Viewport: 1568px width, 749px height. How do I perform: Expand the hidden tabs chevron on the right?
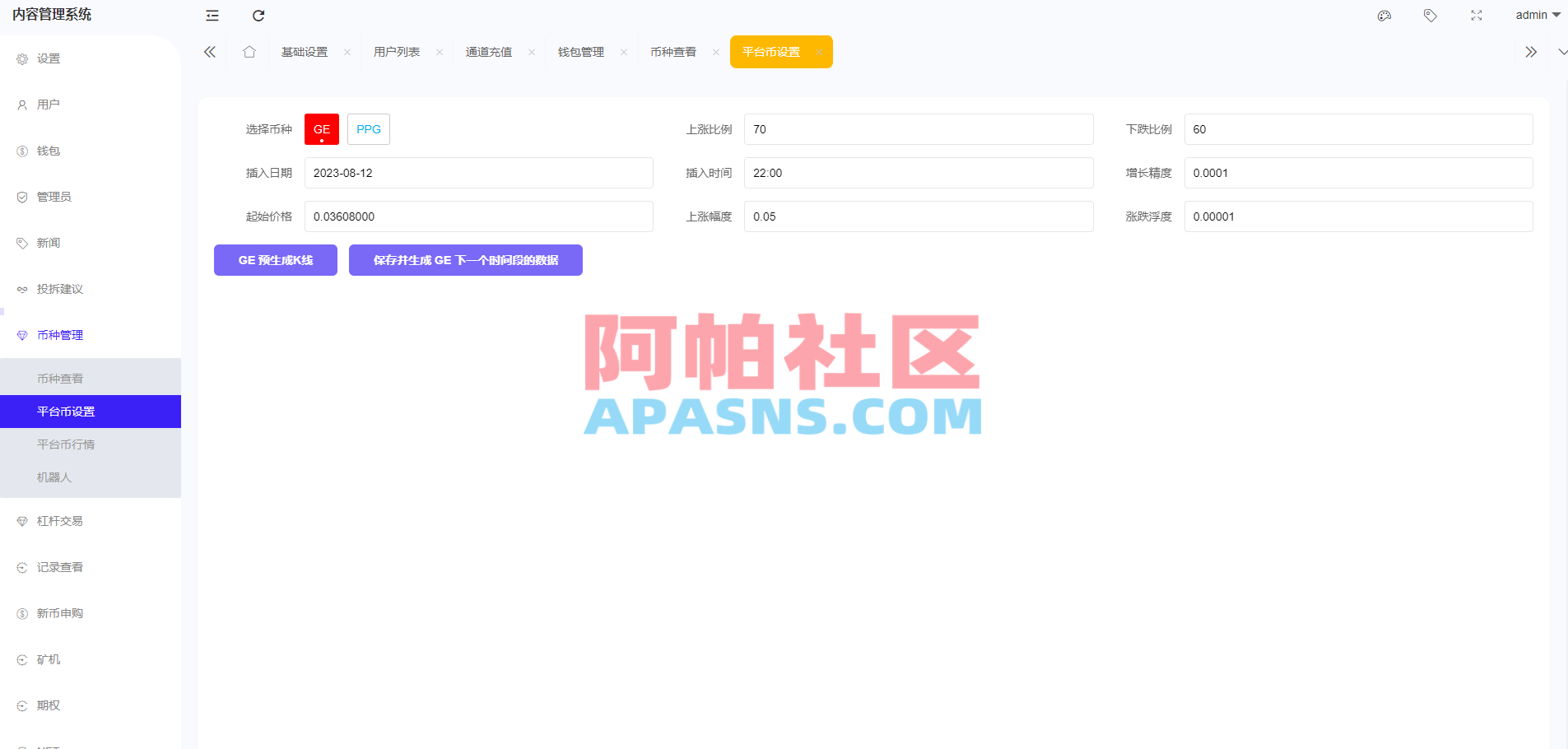tap(1531, 51)
